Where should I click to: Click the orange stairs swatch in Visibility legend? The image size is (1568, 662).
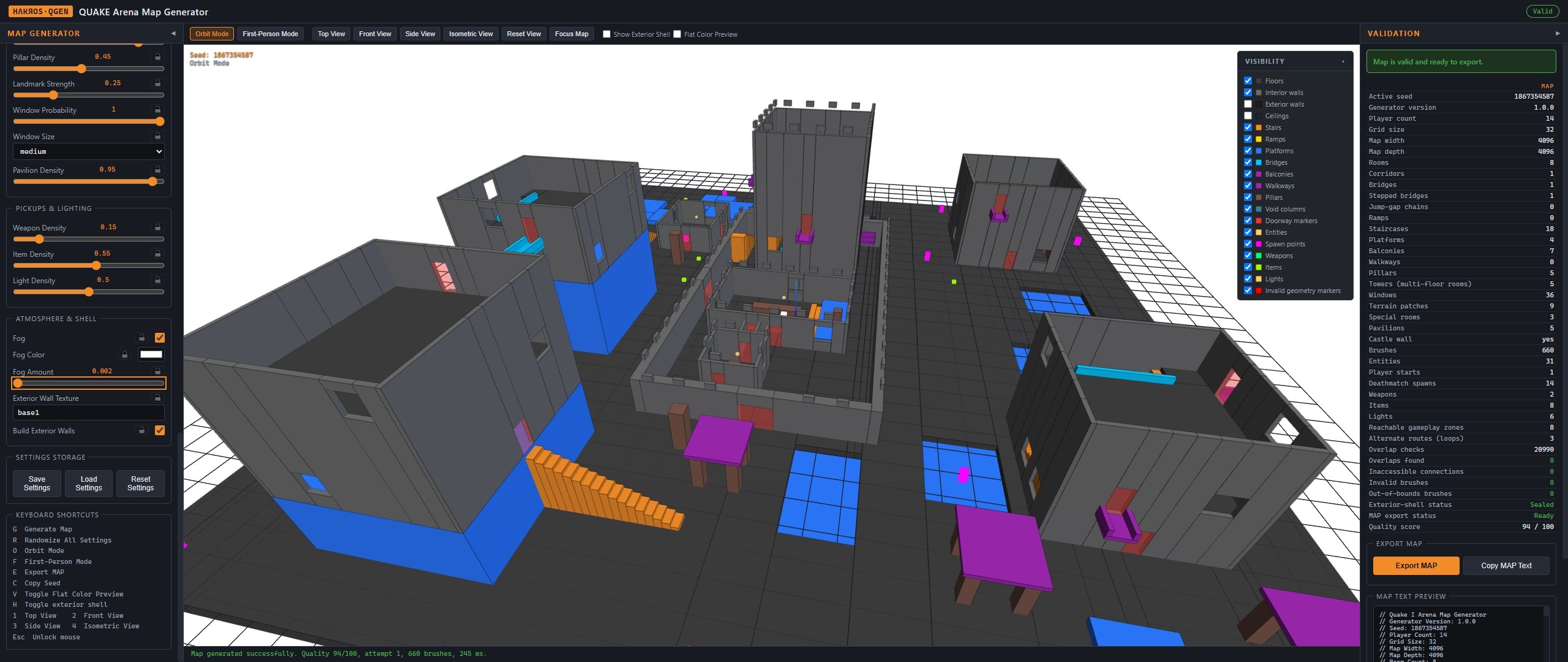[x=1259, y=127]
